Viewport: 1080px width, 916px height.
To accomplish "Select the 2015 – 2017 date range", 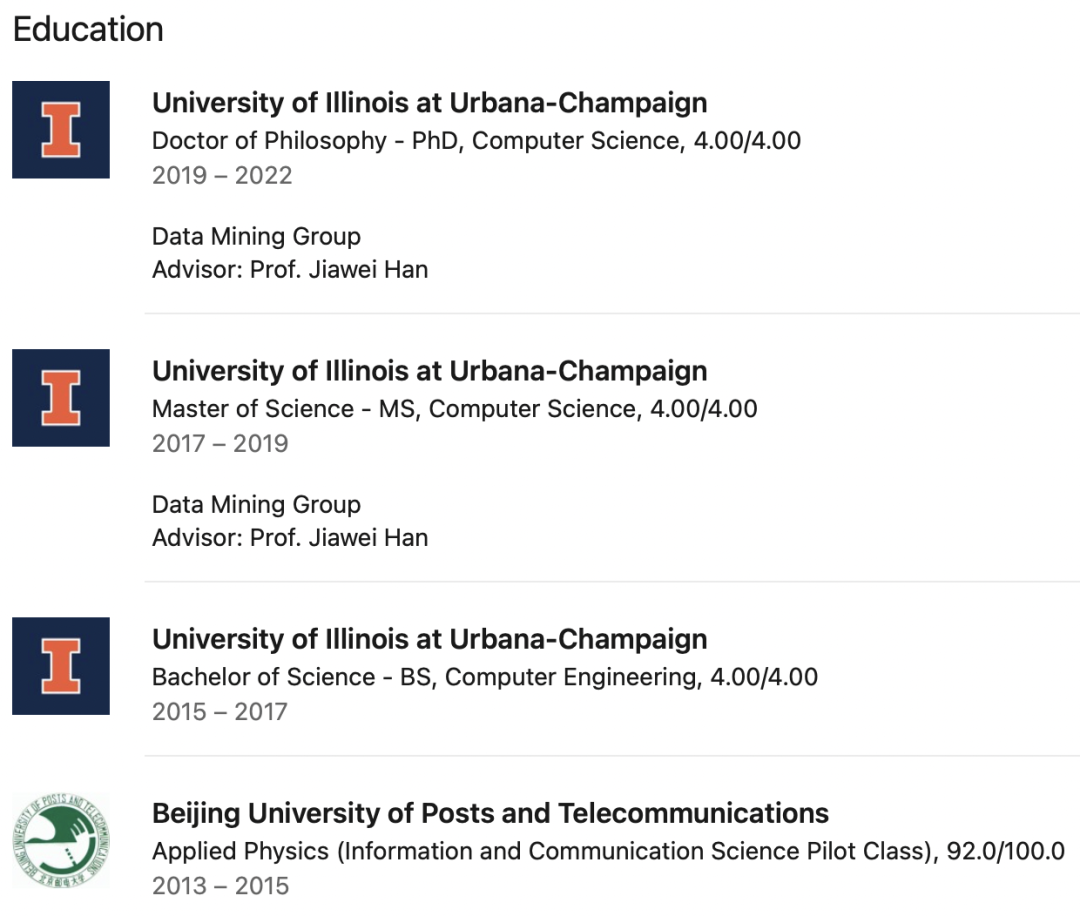I will pyautogui.click(x=220, y=712).
